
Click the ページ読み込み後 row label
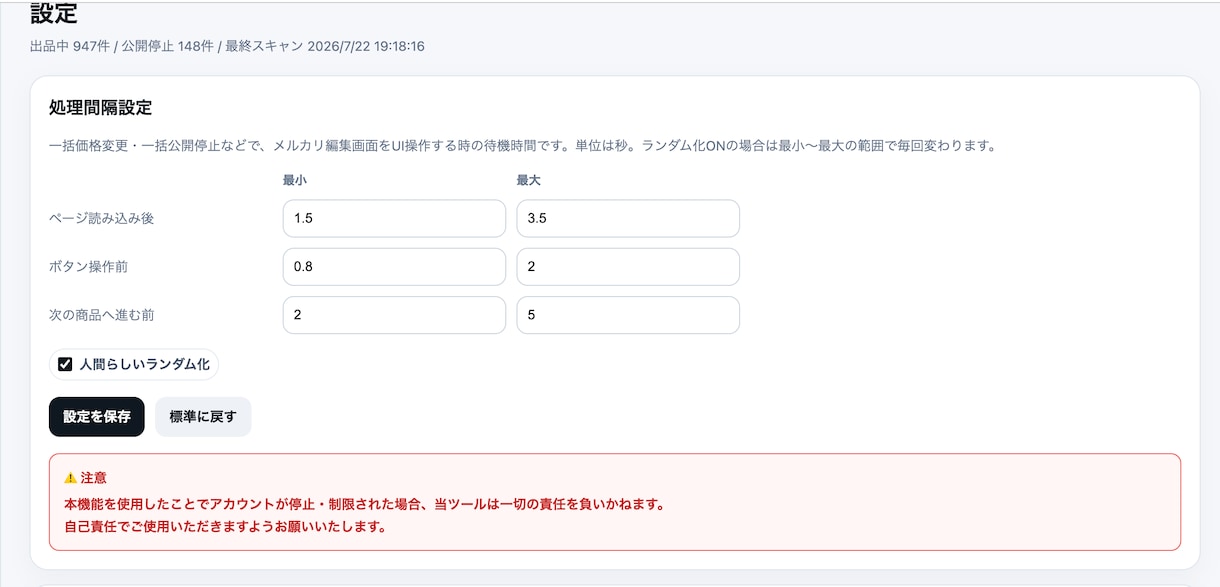click(102, 218)
